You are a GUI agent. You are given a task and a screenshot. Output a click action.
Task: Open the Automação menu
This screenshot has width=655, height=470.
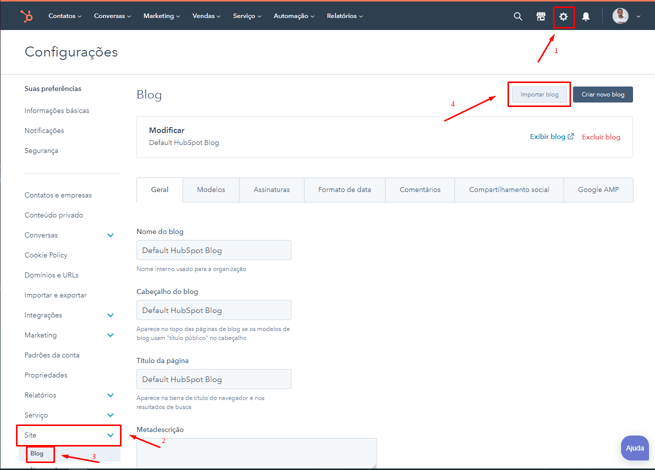[294, 16]
